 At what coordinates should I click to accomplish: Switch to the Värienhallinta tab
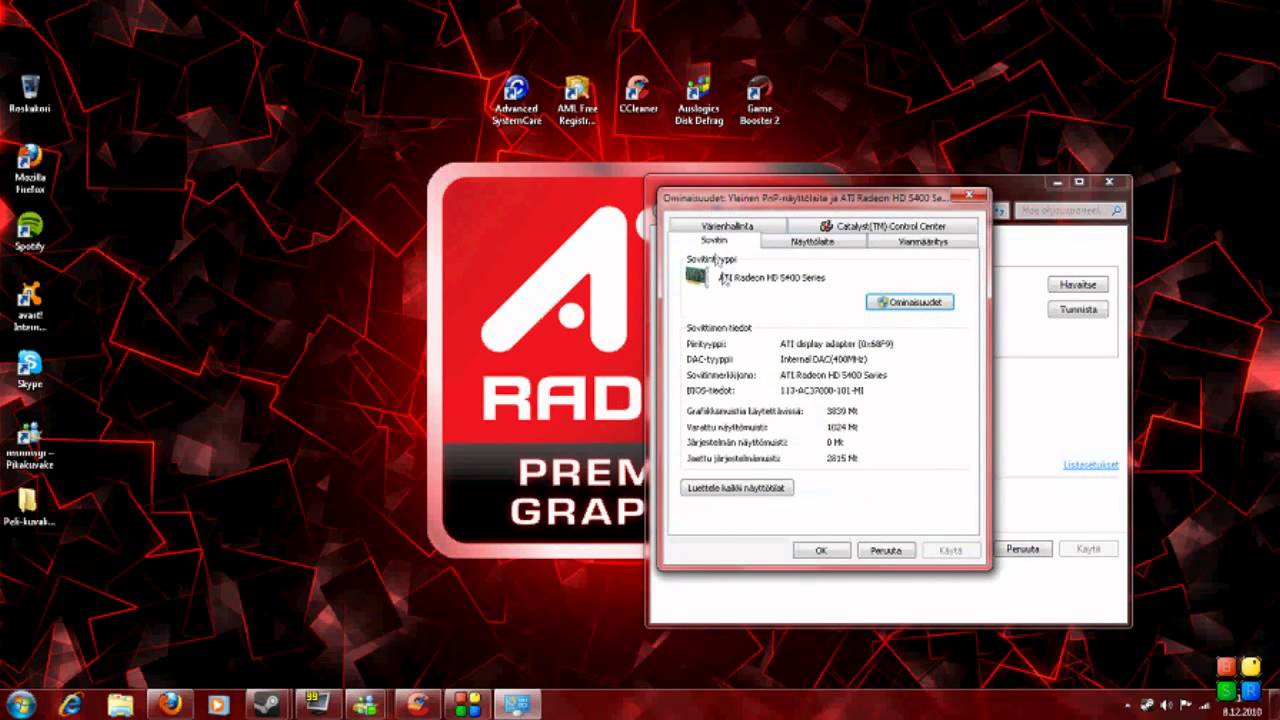click(727, 226)
